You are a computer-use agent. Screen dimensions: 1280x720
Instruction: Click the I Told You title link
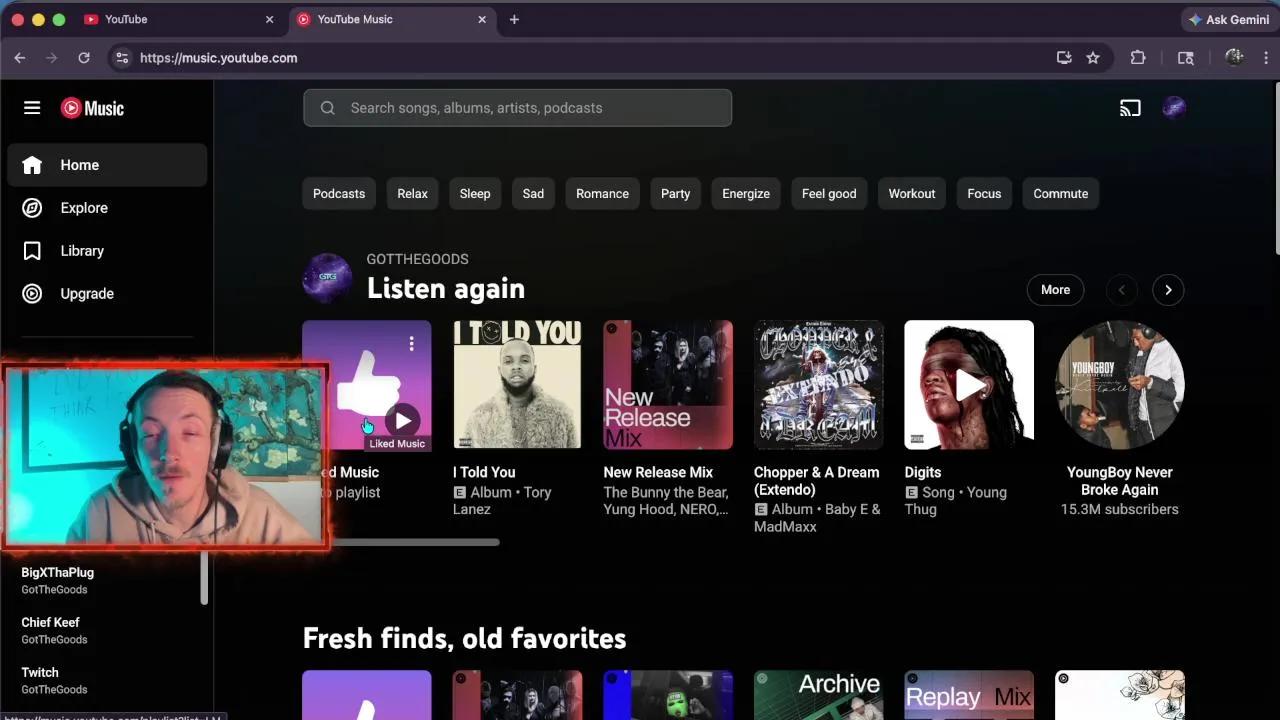coord(484,472)
